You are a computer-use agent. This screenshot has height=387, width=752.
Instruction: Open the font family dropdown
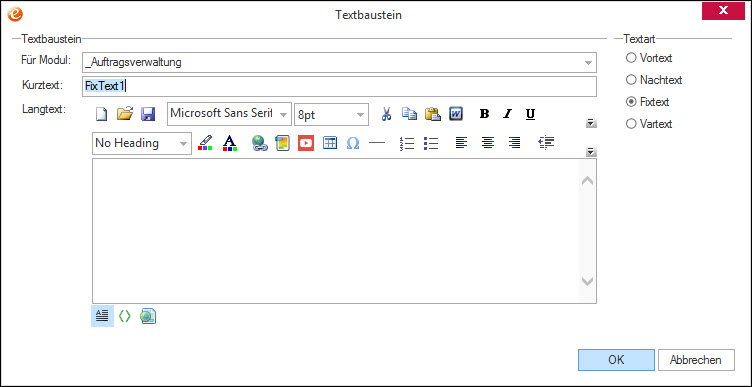[x=283, y=114]
